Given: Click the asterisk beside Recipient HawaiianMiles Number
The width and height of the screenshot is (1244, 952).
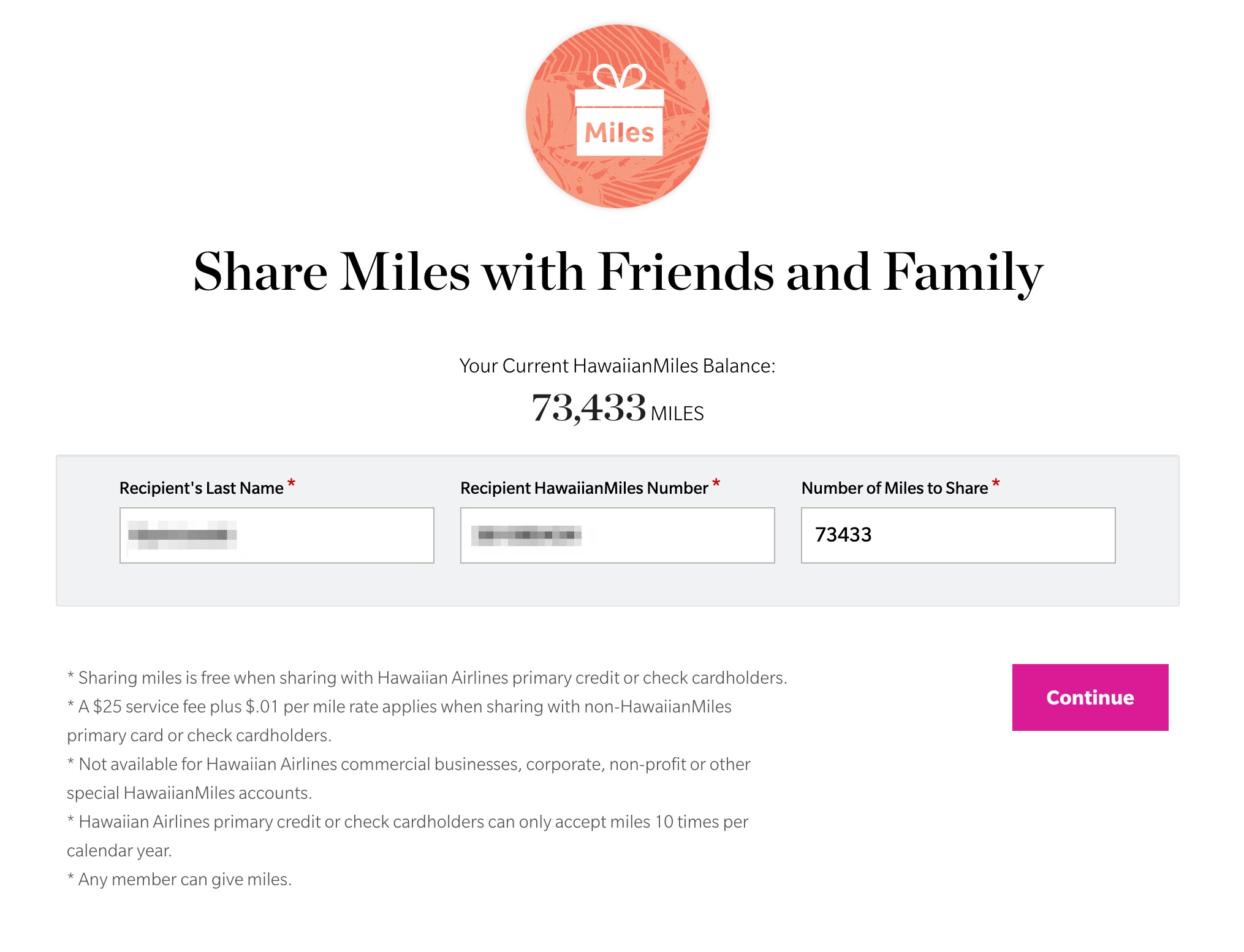Looking at the screenshot, I should click(x=716, y=484).
